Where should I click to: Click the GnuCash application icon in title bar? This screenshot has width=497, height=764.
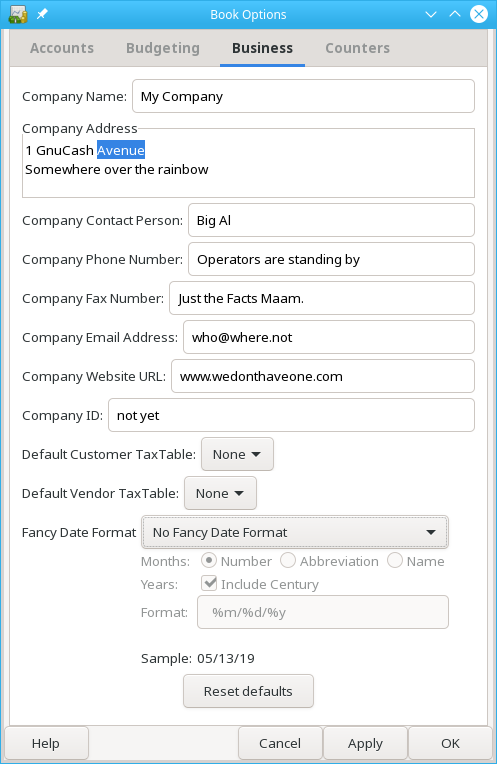pyautogui.click(x=18, y=15)
